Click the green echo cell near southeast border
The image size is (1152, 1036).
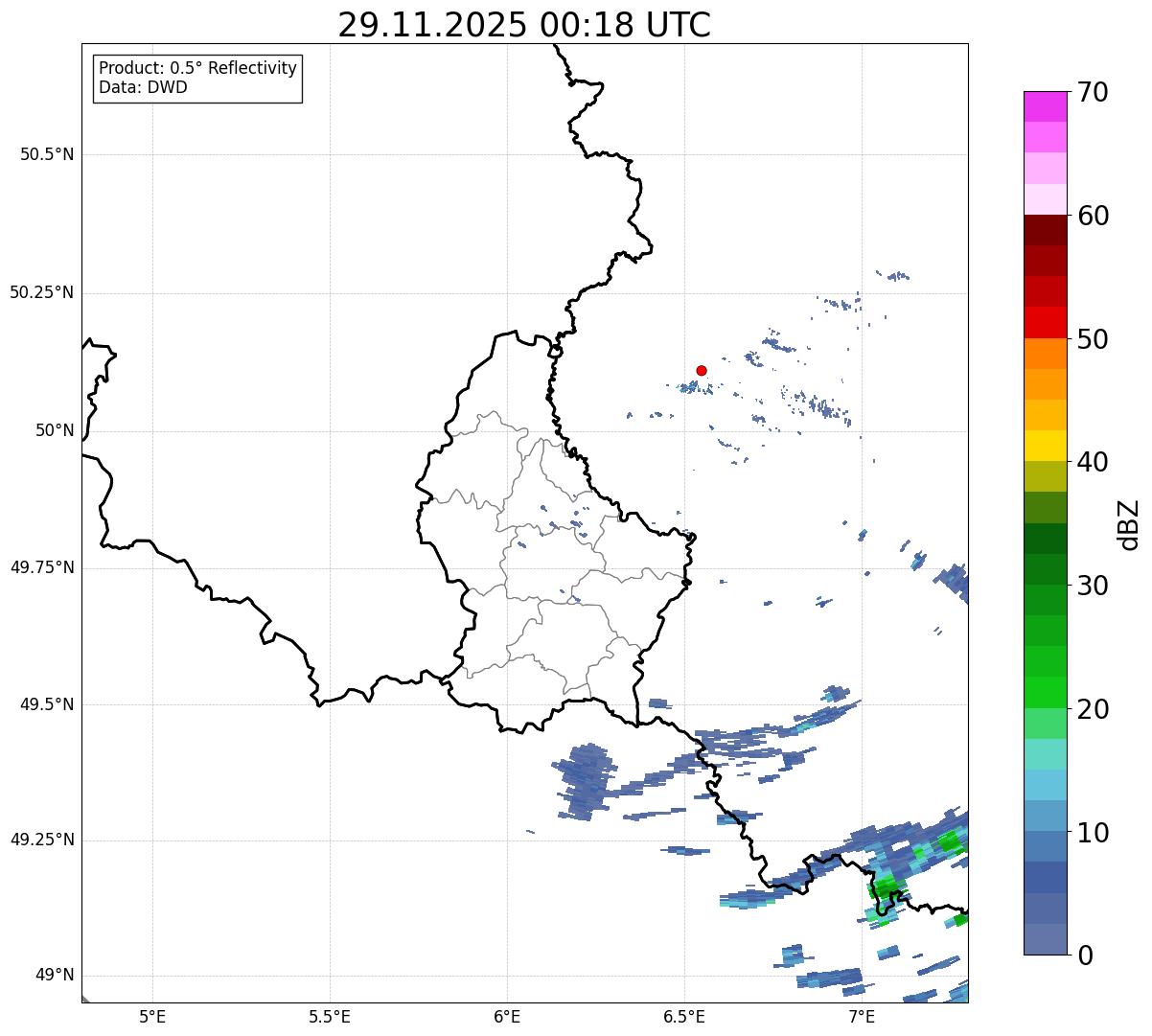pyautogui.click(x=887, y=887)
